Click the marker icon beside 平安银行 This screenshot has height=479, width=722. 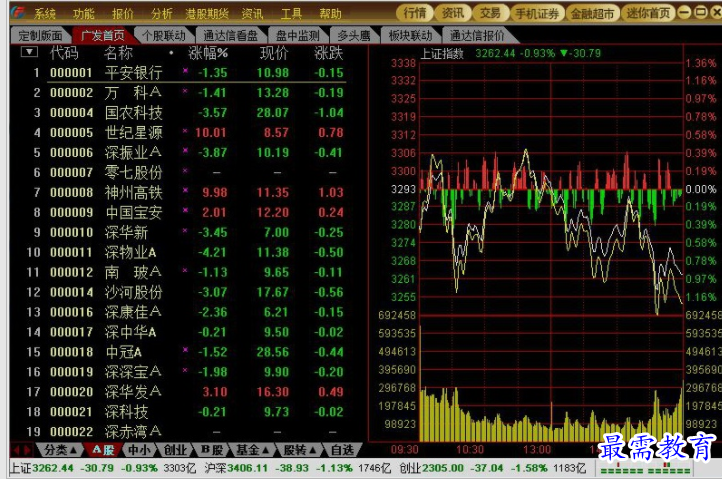(185, 71)
